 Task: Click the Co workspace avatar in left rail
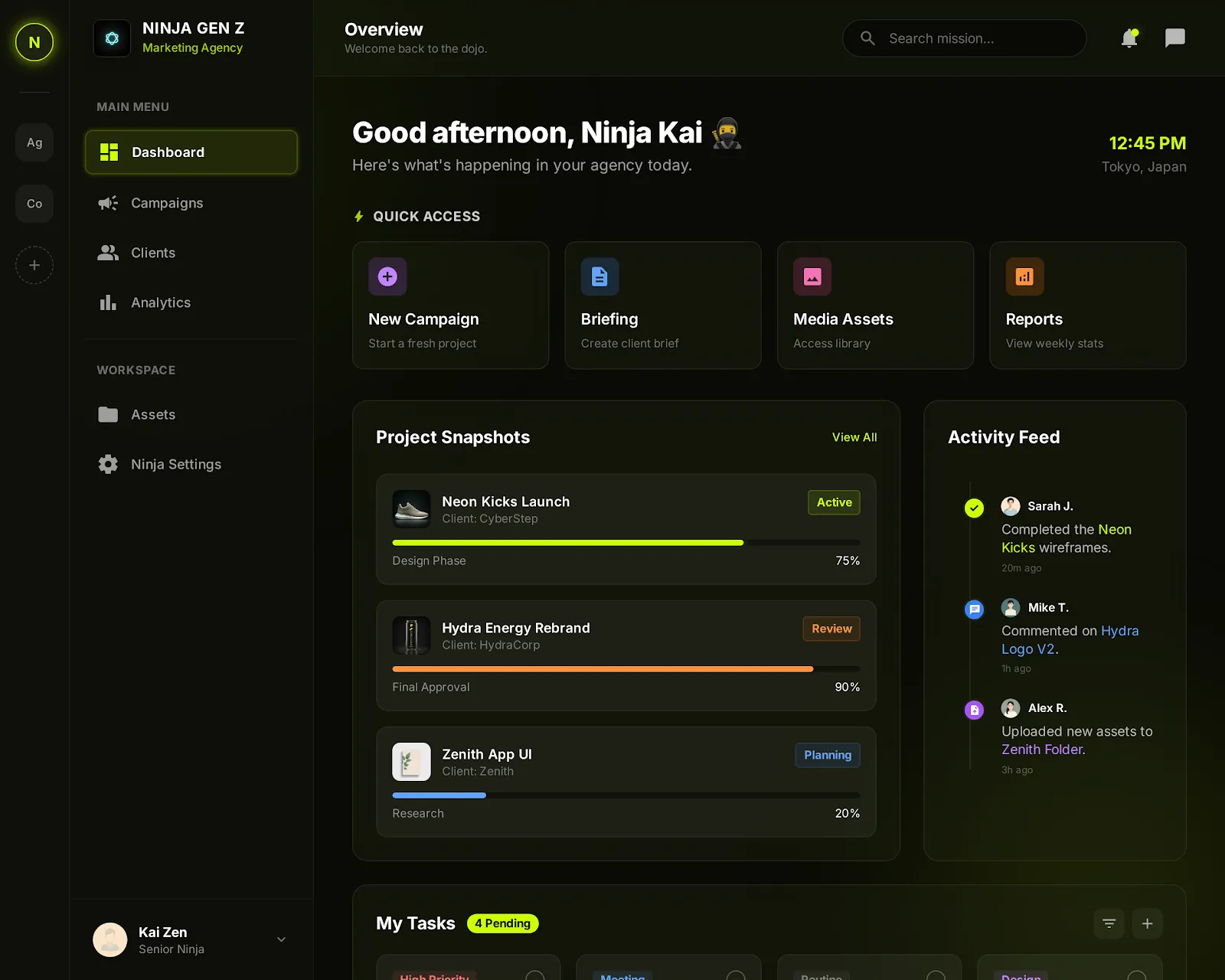pyautogui.click(x=34, y=204)
